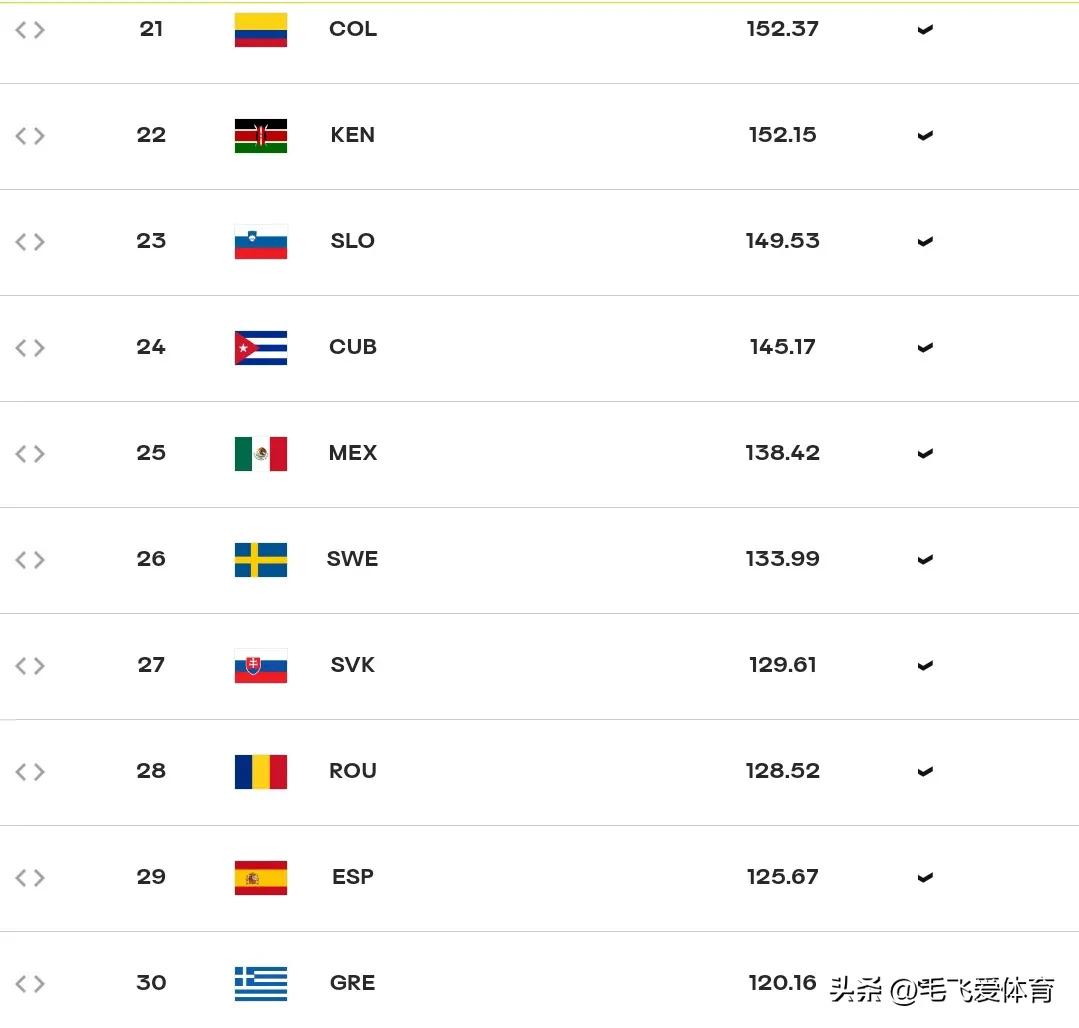1079x1028 pixels.
Task: Expand the COL row chevron
Action: [x=925, y=30]
